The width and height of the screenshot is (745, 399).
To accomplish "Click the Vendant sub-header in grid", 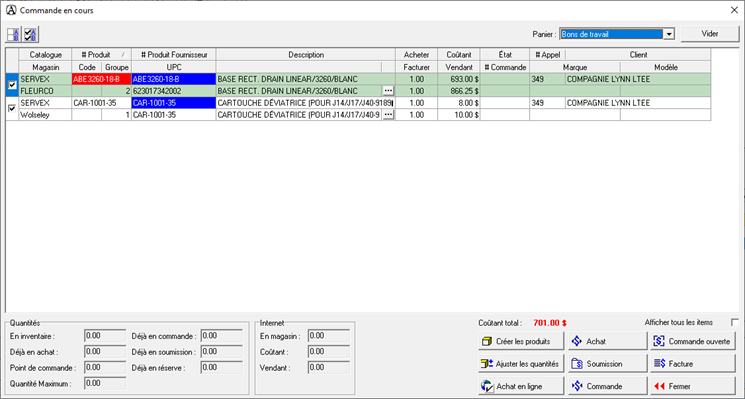I will pyautogui.click(x=459, y=67).
